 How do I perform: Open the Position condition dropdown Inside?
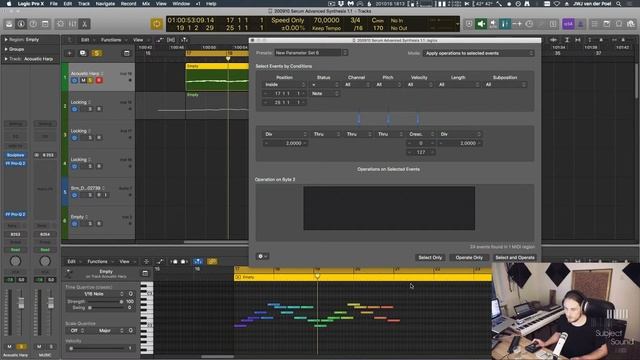pyautogui.click(x=284, y=84)
